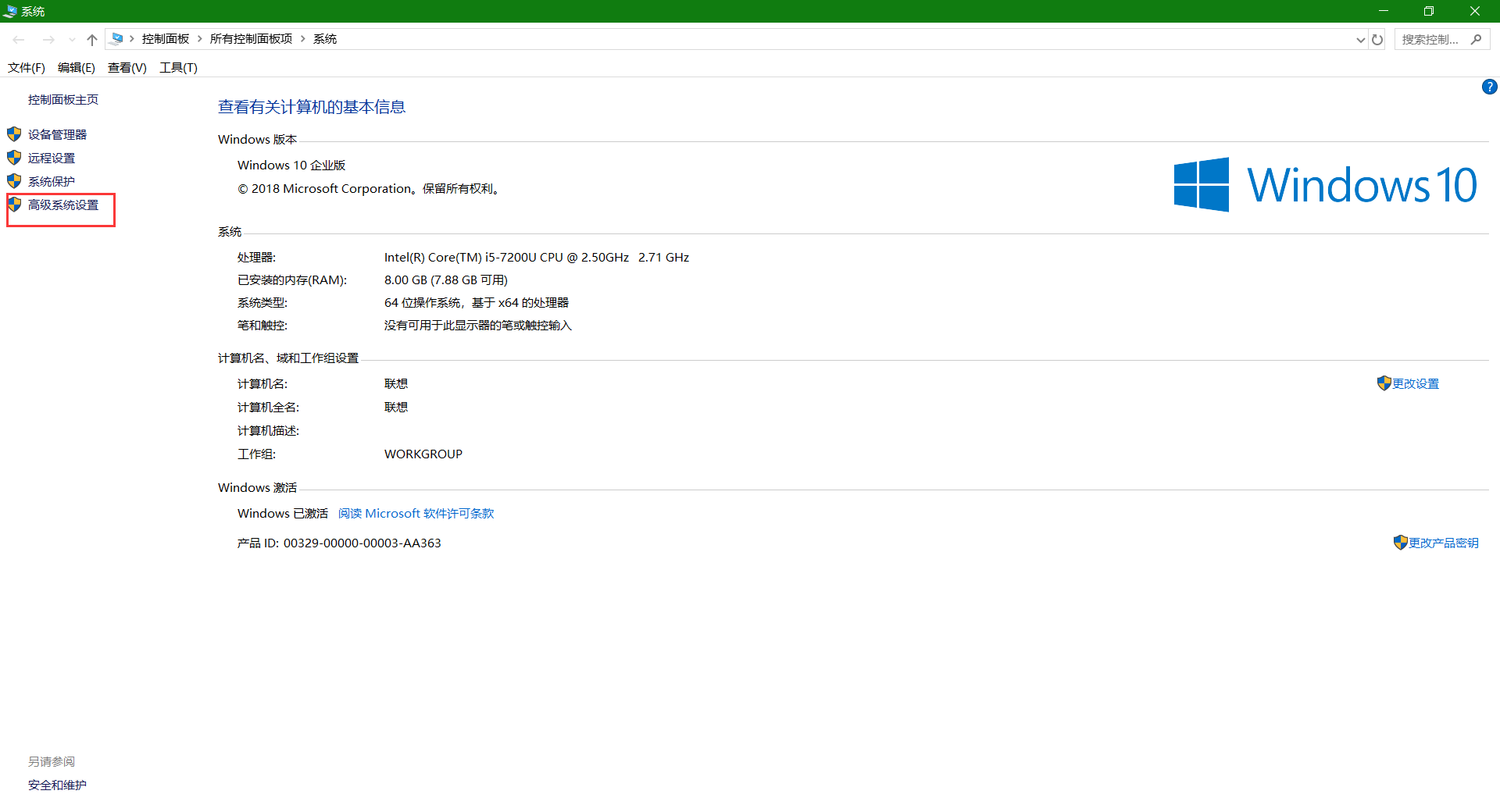
Task: Open 设备管理器 link
Action: pos(58,134)
